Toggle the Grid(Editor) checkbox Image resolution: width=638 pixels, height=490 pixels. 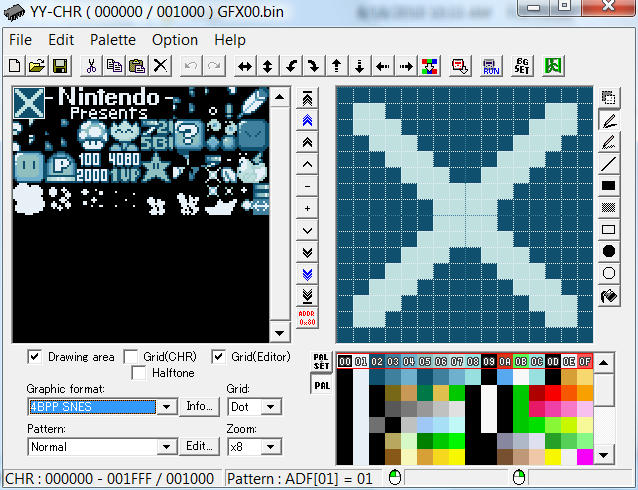(x=218, y=357)
